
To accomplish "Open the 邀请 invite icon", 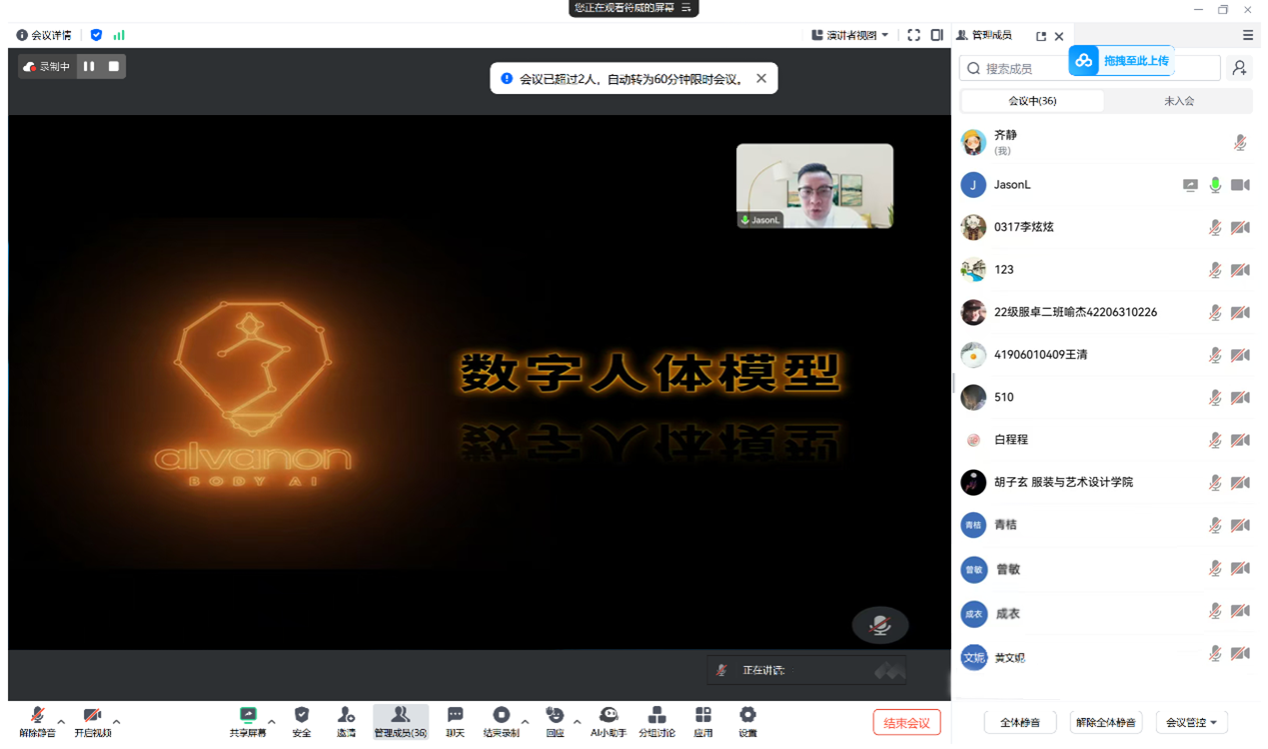I will pos(346,720).
